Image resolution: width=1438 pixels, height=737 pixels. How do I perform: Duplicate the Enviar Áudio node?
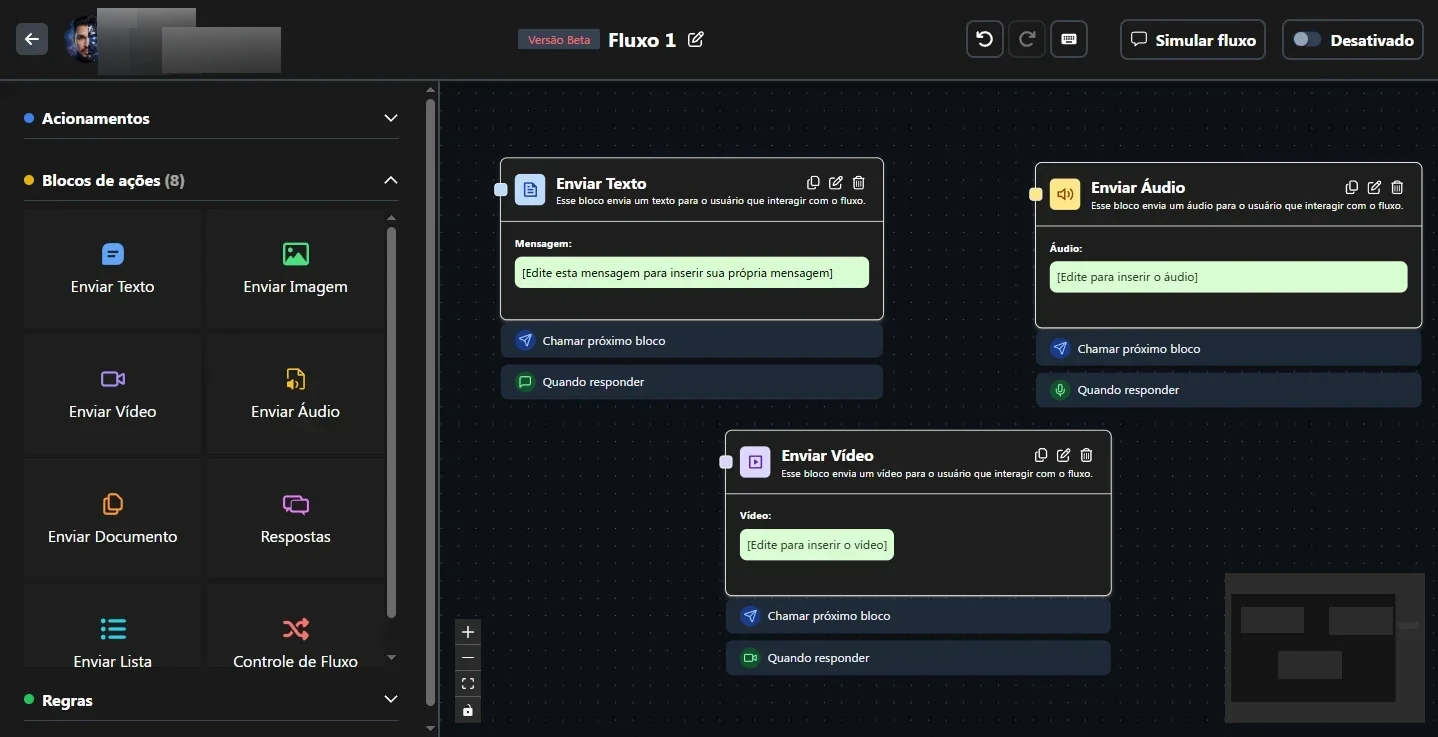click(1352, 187)
